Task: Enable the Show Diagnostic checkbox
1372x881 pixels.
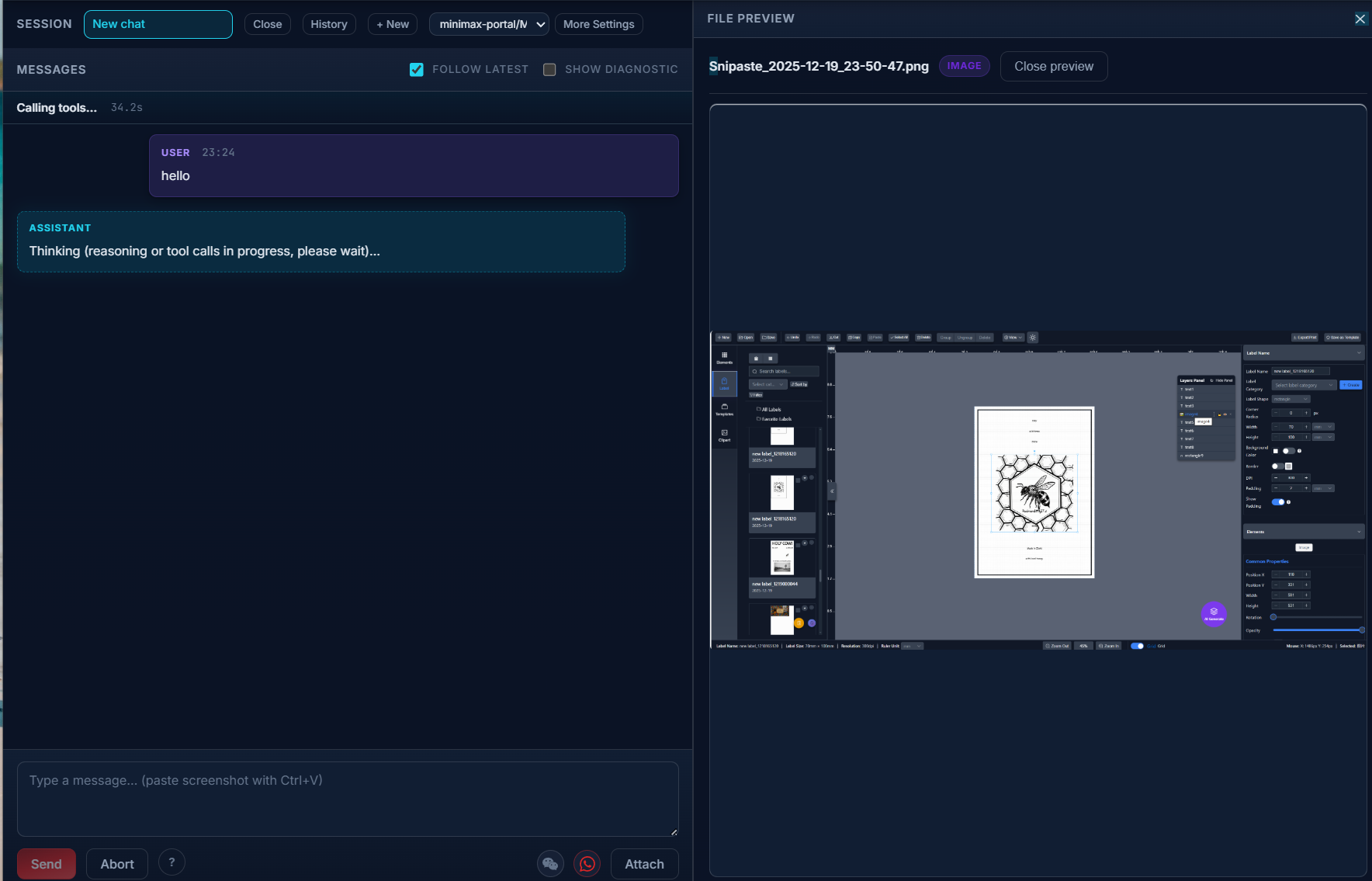Action: [549, 69]
